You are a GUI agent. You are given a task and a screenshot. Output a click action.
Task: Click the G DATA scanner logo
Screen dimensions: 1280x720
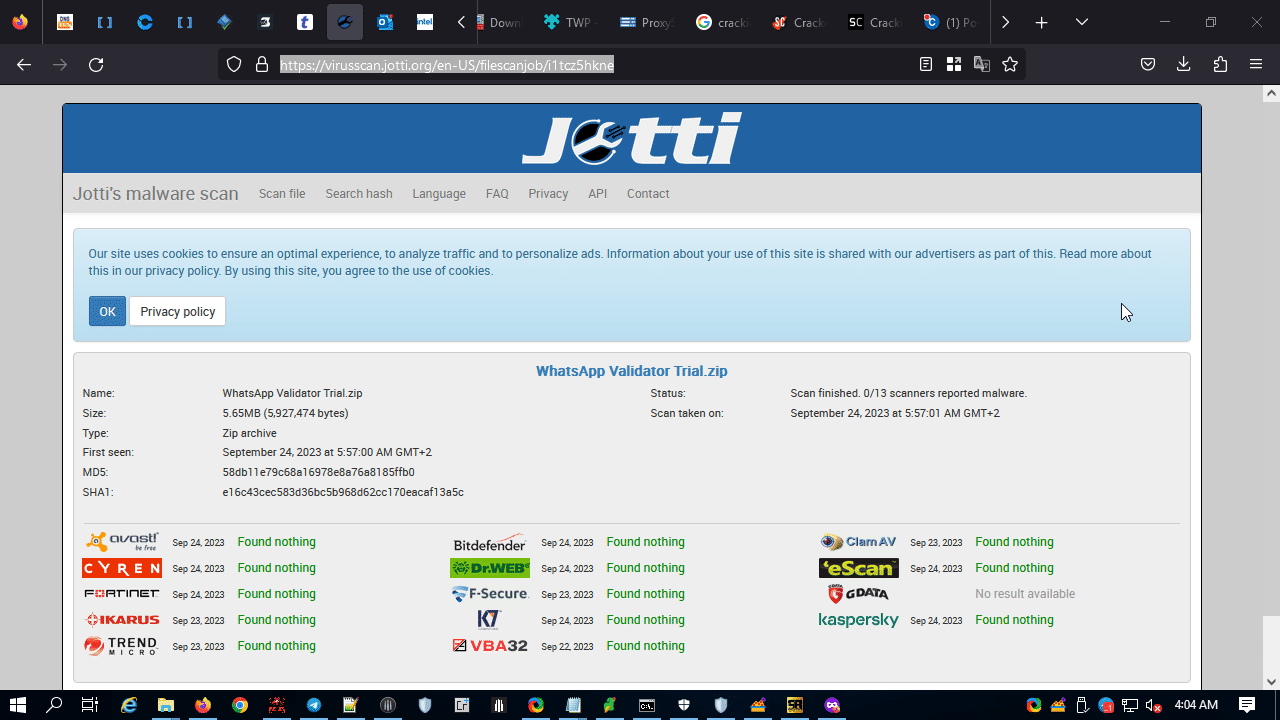pyautogui.click(x=859, y=594)
